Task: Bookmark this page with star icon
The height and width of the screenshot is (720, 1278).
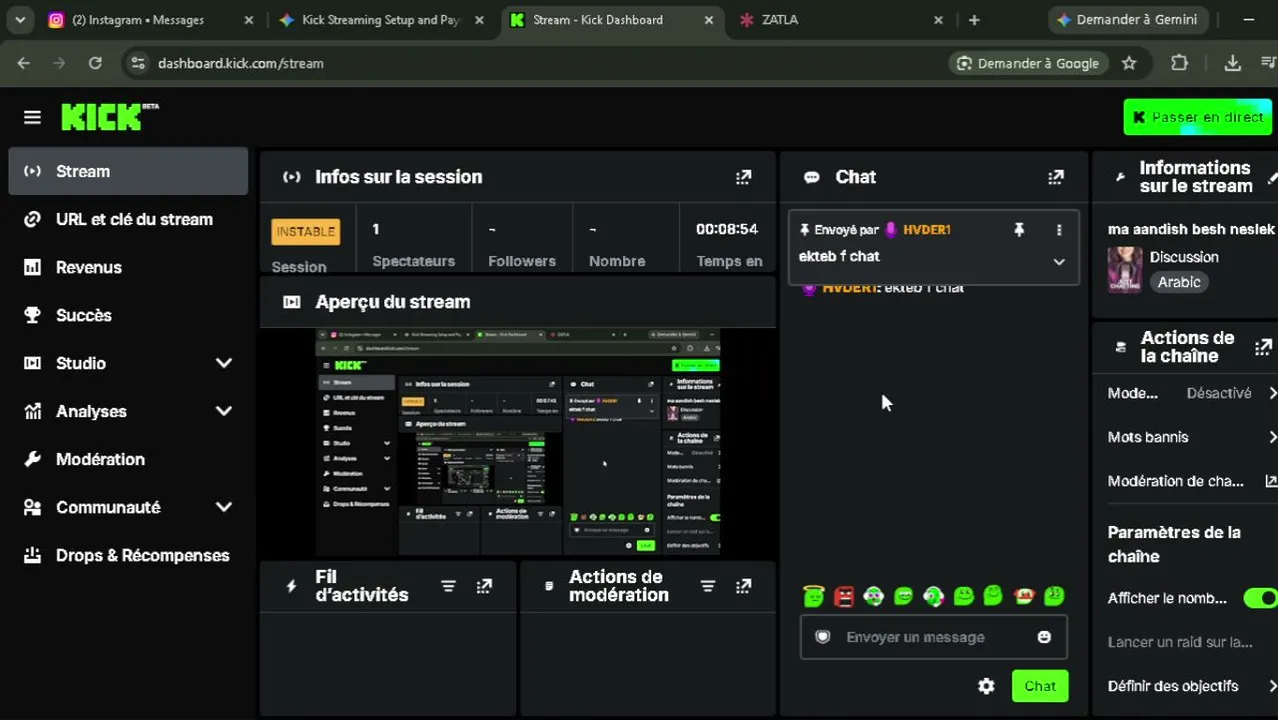Action: tap(1129, 63)
